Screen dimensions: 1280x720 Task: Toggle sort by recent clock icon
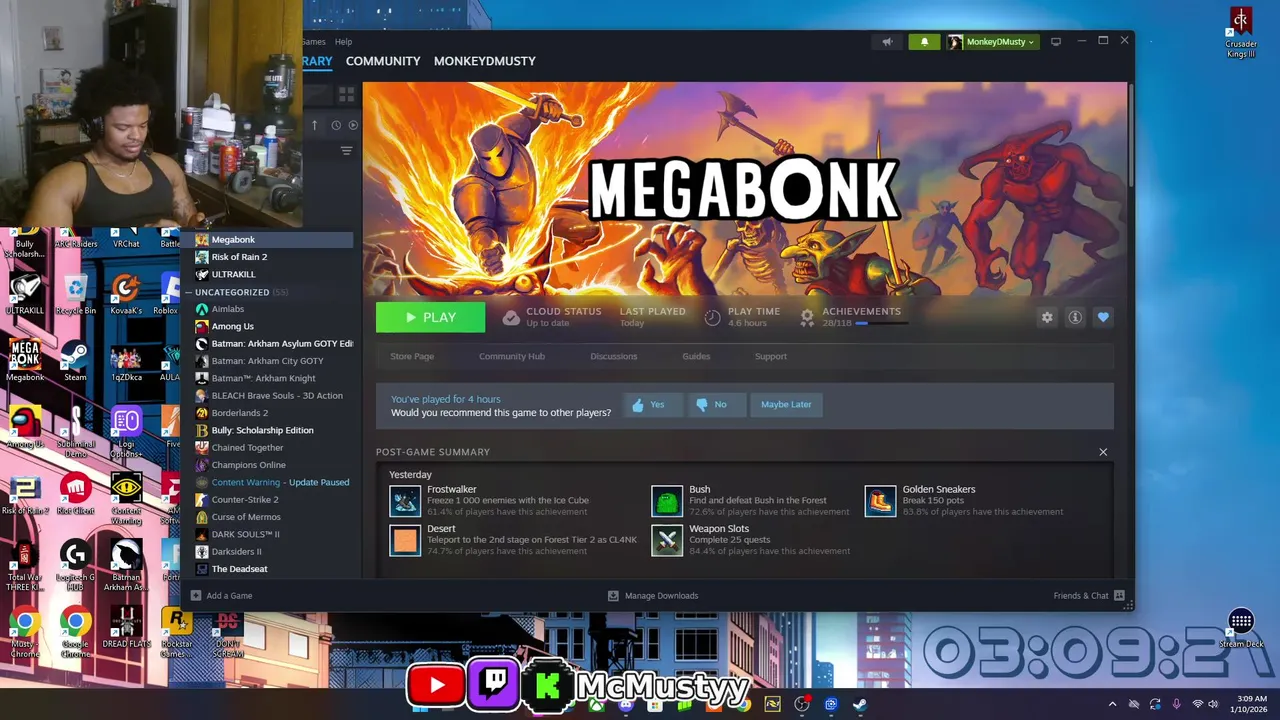(336, 125)
